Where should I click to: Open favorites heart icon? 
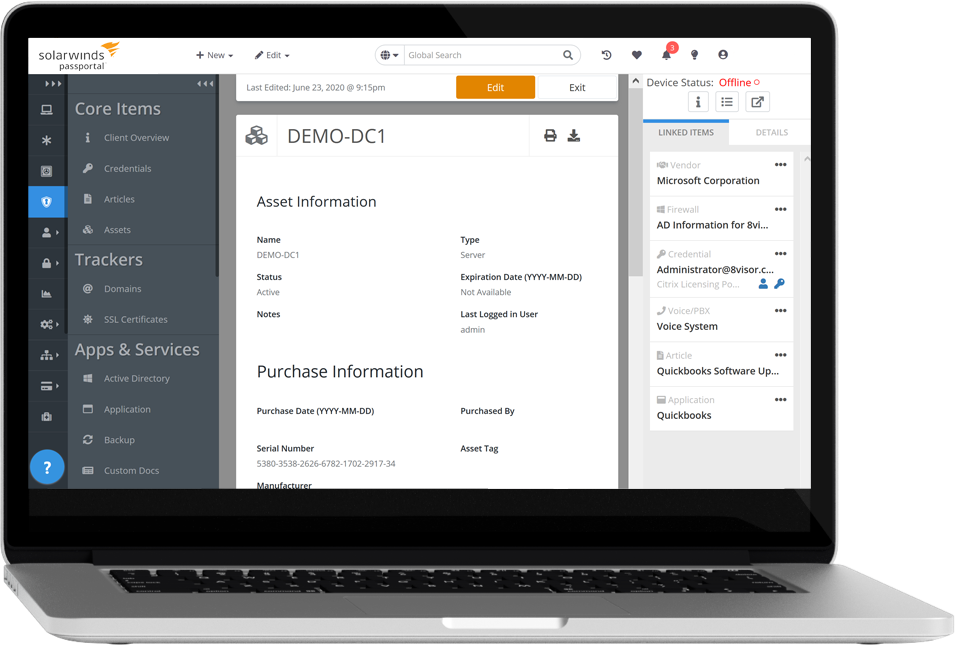coord(636,55)
